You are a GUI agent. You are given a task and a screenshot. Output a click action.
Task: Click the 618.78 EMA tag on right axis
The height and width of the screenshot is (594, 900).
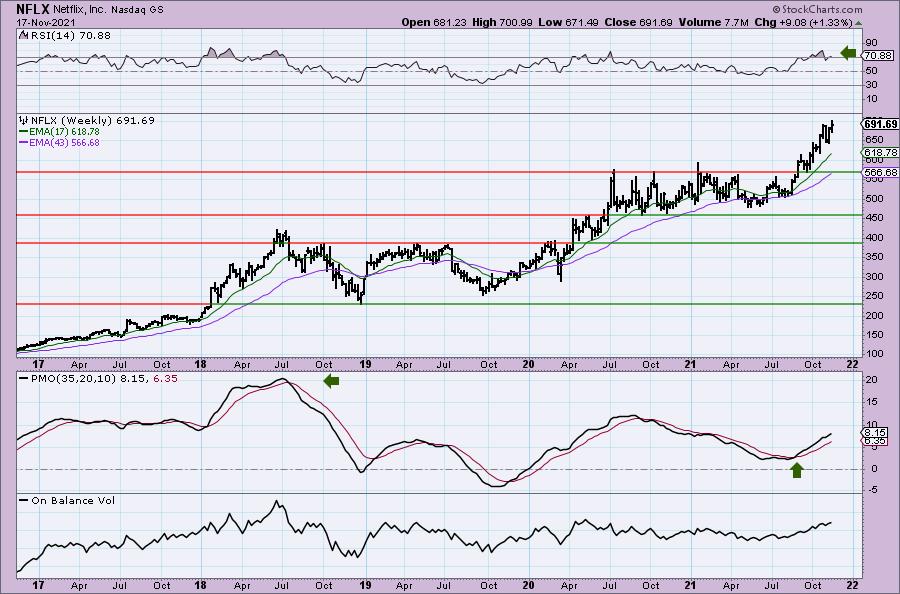pos(880,152)
